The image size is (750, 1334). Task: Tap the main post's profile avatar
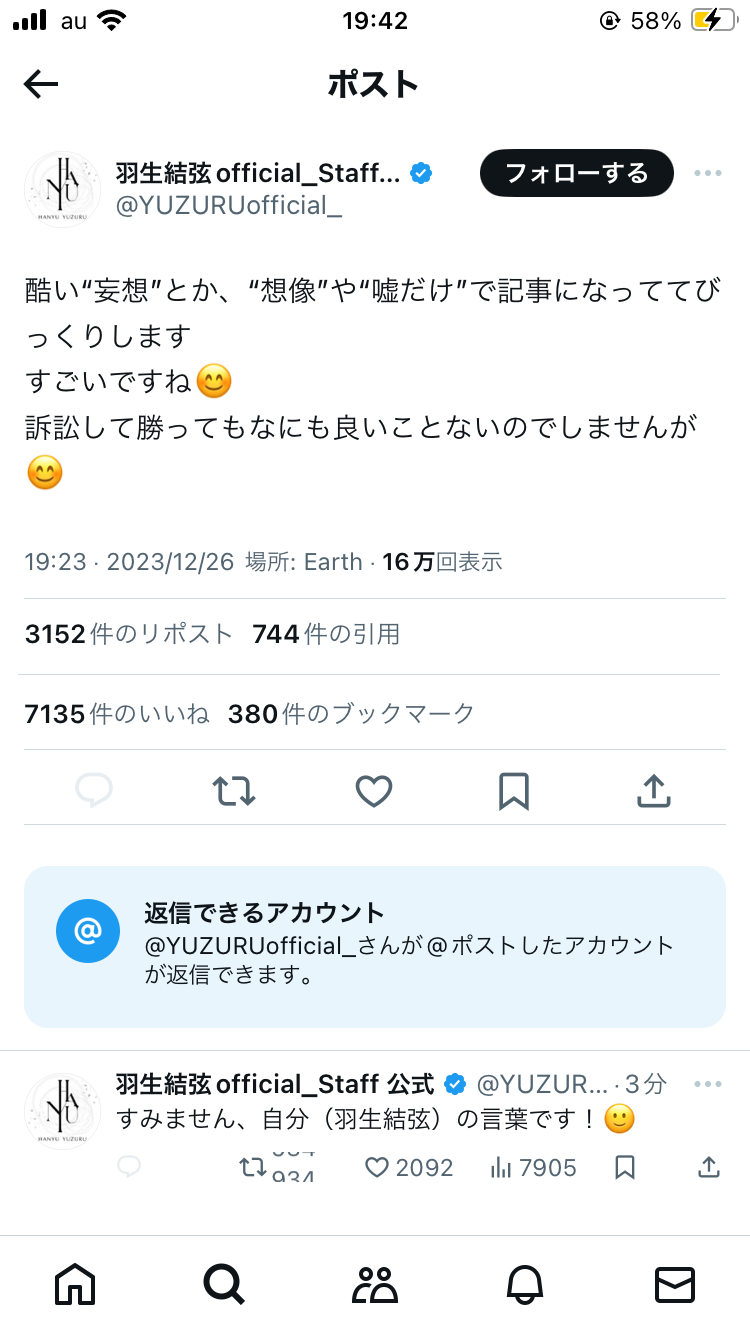coord(62,189)
